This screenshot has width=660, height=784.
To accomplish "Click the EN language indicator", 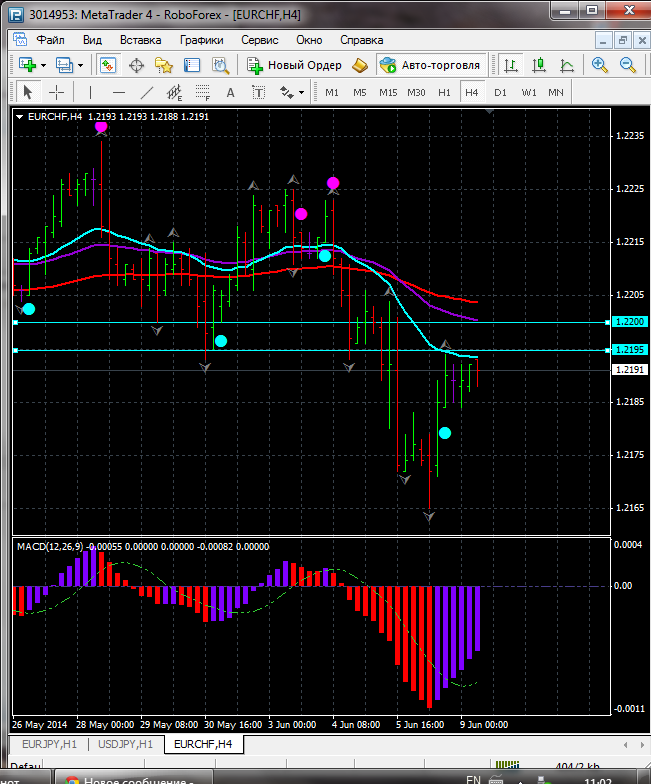I will click(x=472, y=779).
